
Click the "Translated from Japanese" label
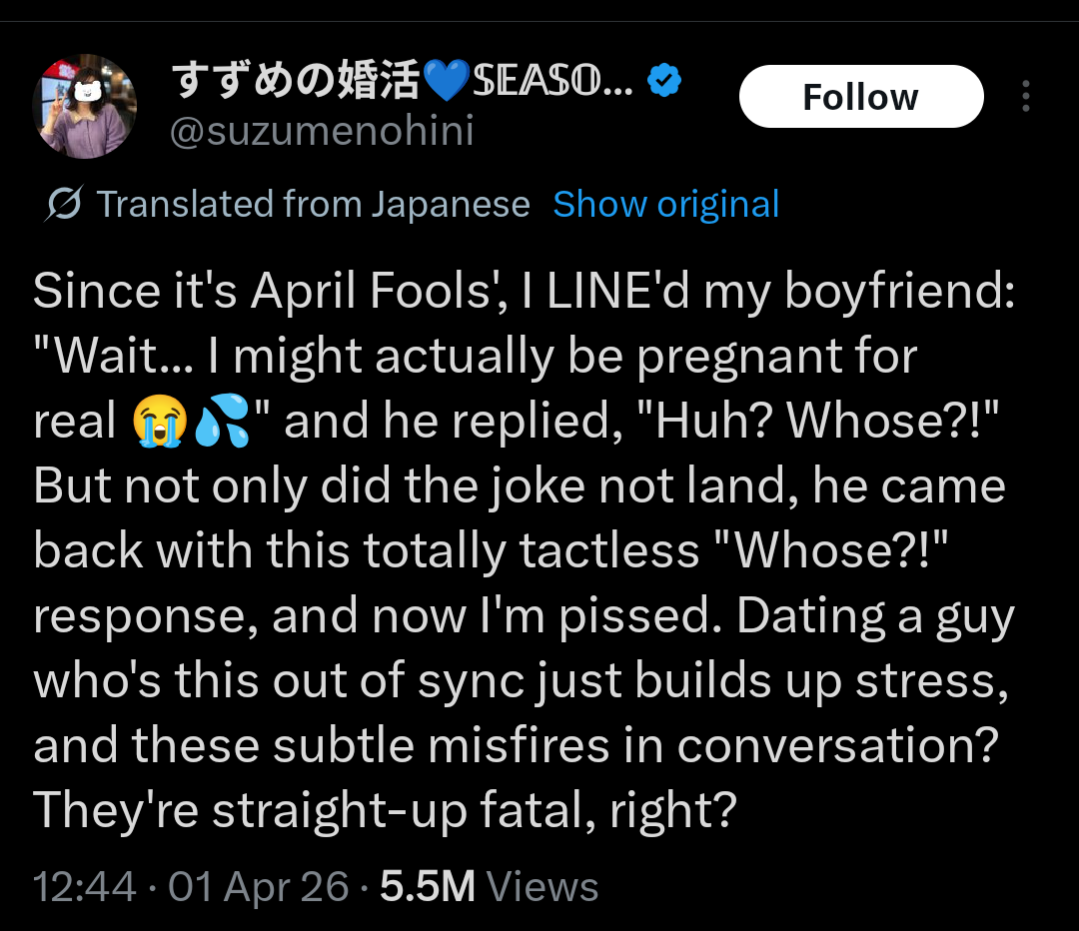(313, 205)
